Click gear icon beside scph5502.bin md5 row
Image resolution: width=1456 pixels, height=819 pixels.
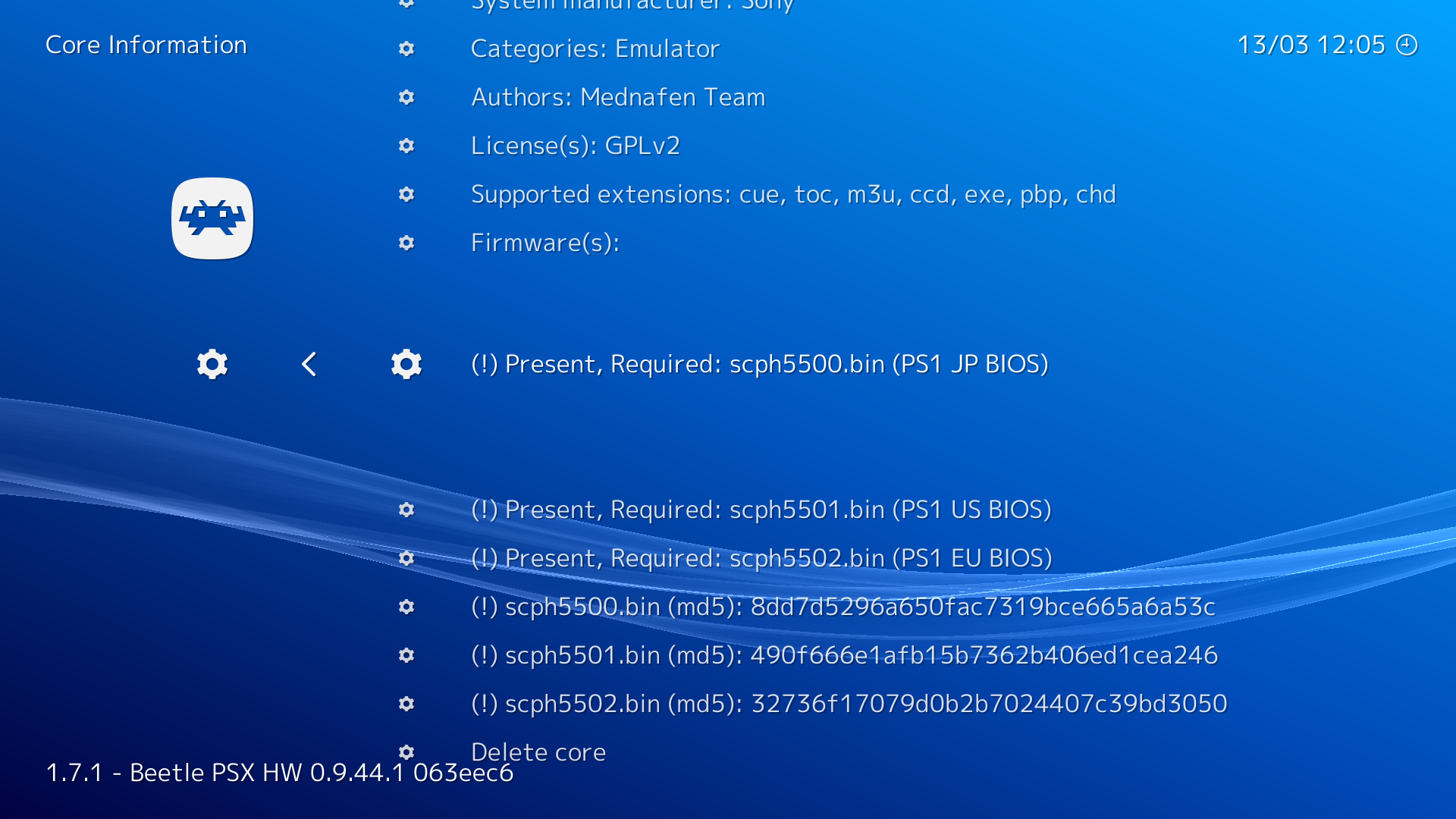click(406, 704)
